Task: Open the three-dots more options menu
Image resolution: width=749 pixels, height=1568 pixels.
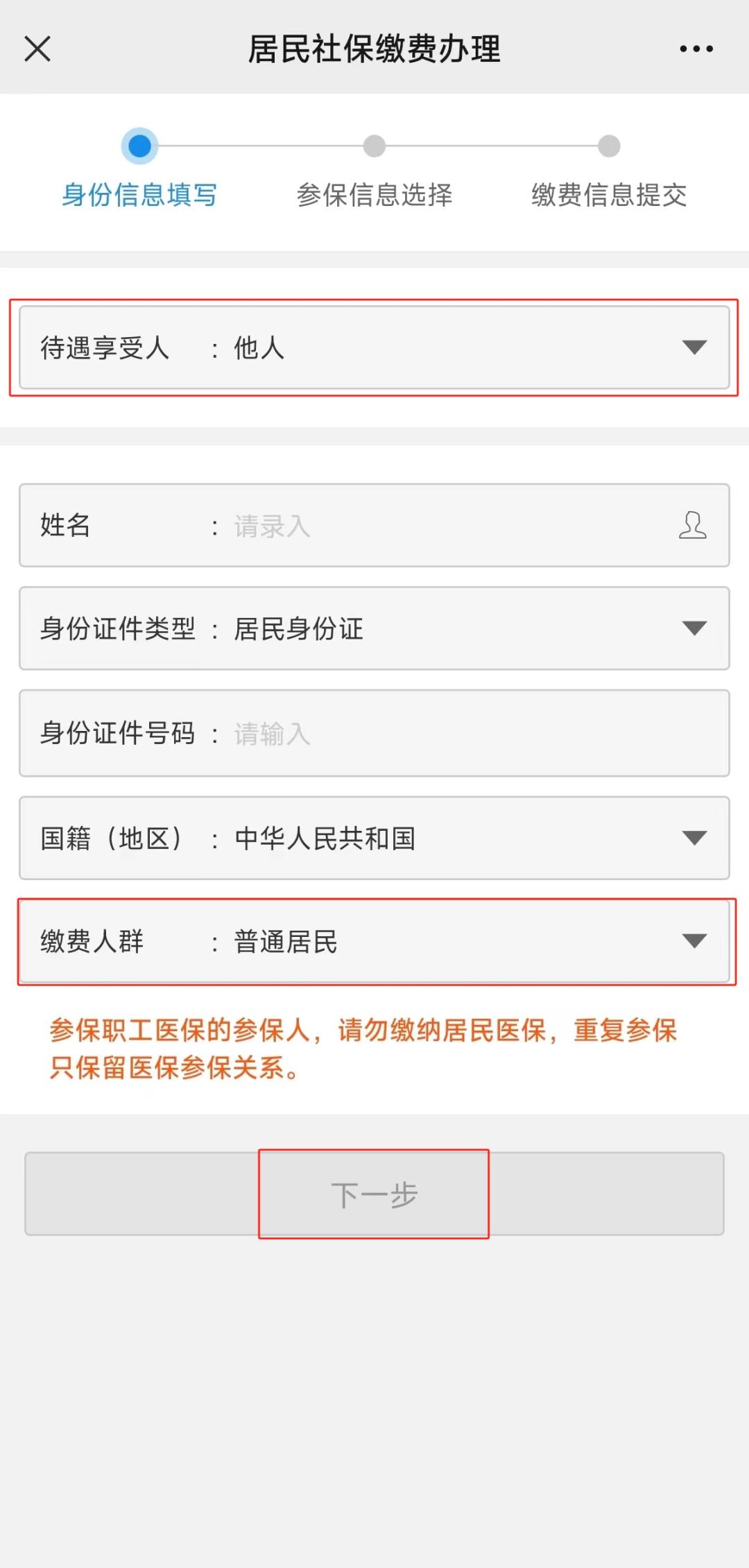Action: [x=696, y=49]
